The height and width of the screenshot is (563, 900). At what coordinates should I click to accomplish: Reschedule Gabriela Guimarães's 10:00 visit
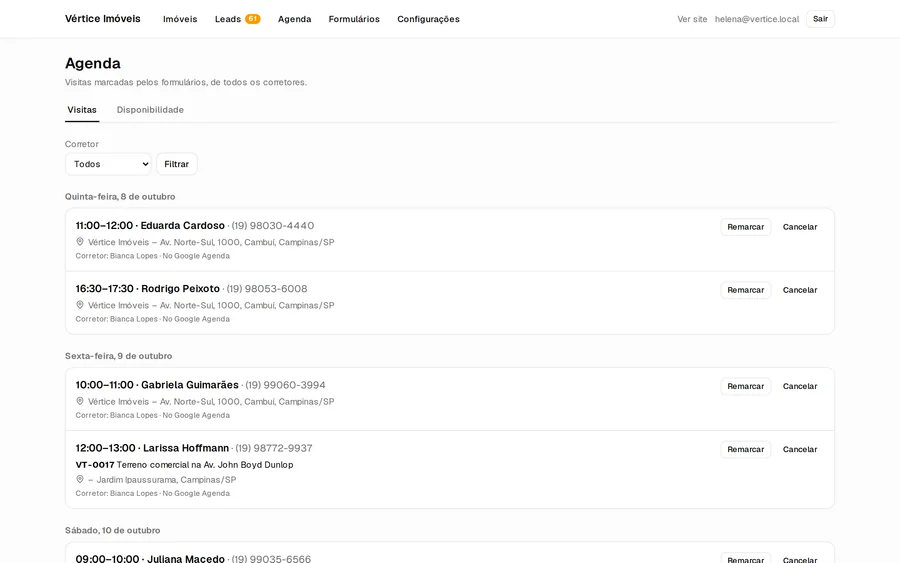pos(746,386)
